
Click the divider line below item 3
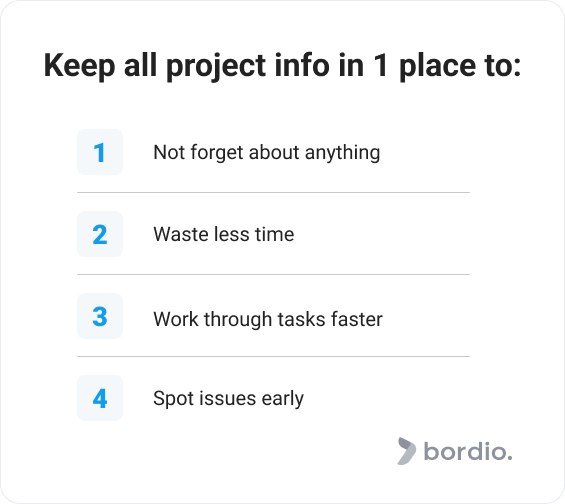tap(273, 357)
